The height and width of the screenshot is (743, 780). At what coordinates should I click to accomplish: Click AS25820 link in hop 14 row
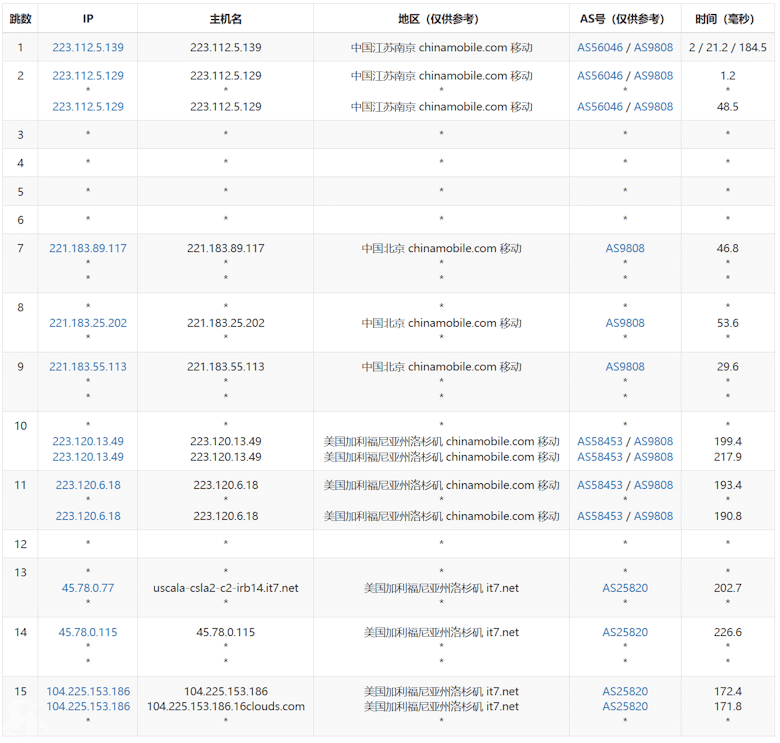pyautogui.click(x=625, y=632)
